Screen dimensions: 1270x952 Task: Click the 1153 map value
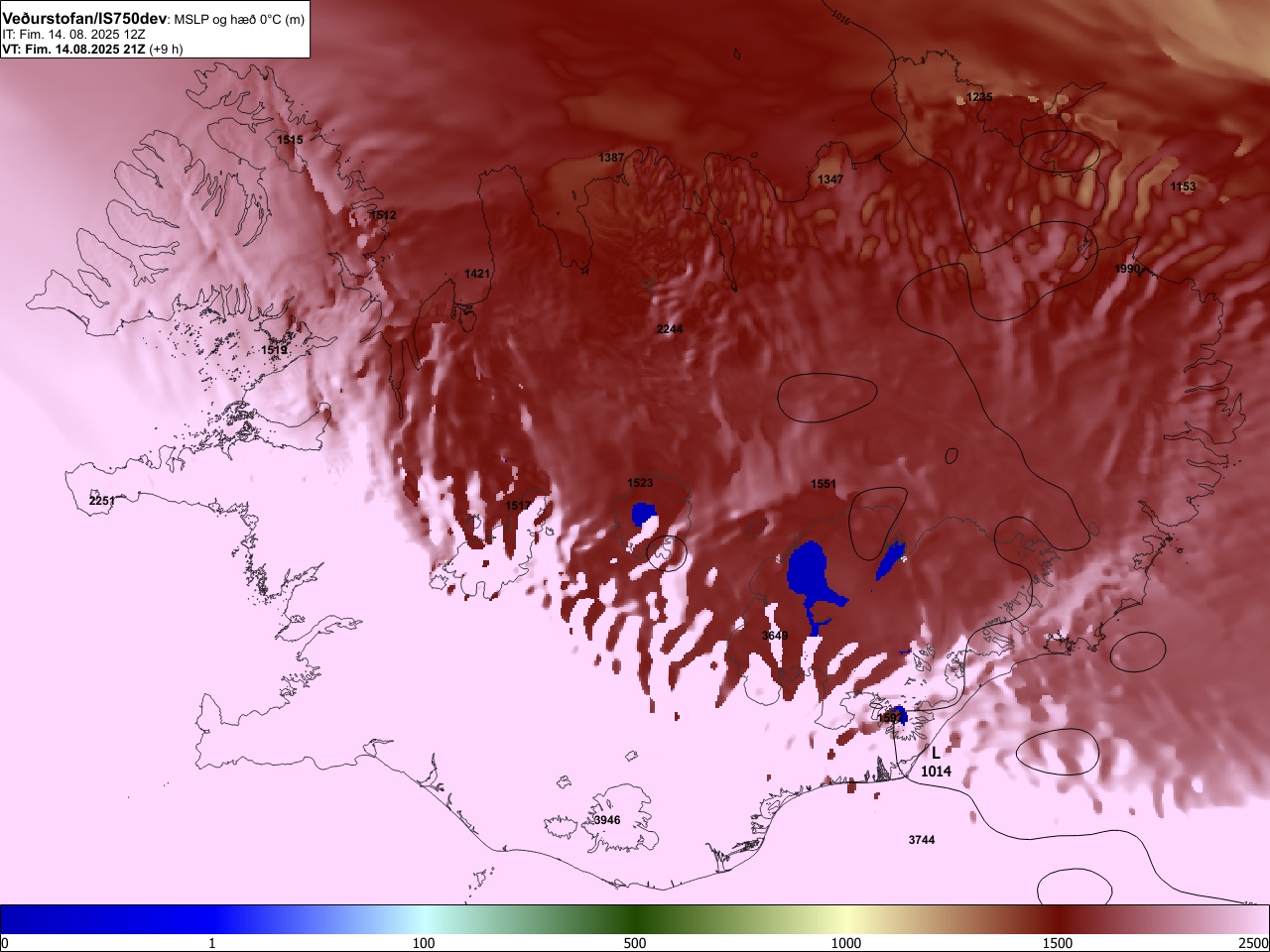point(1183,186)
